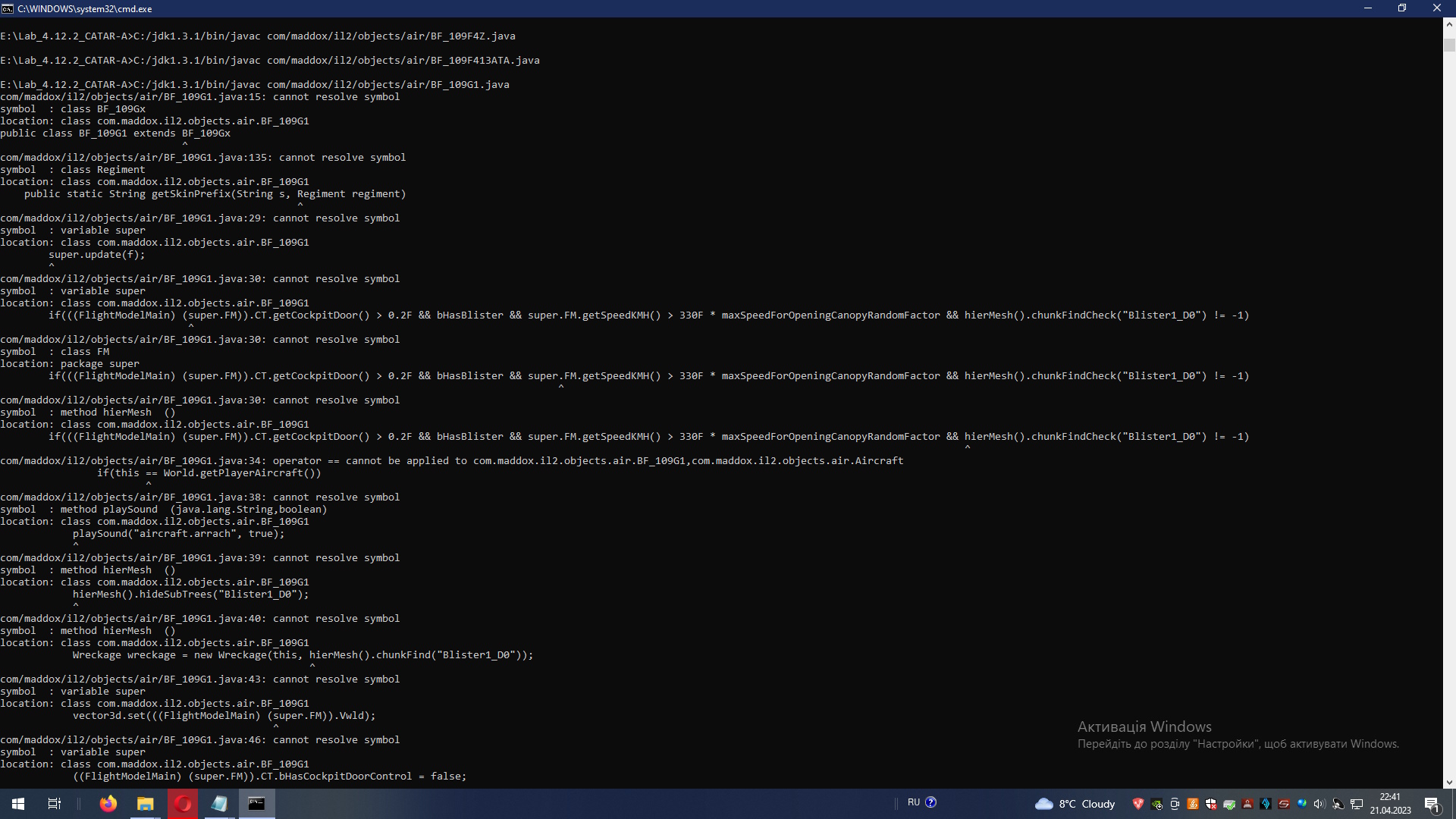Viewport: 1456px width, 819px height.
Task: Switch to the Opera browser taskbar icon
Action: (183, 804)
